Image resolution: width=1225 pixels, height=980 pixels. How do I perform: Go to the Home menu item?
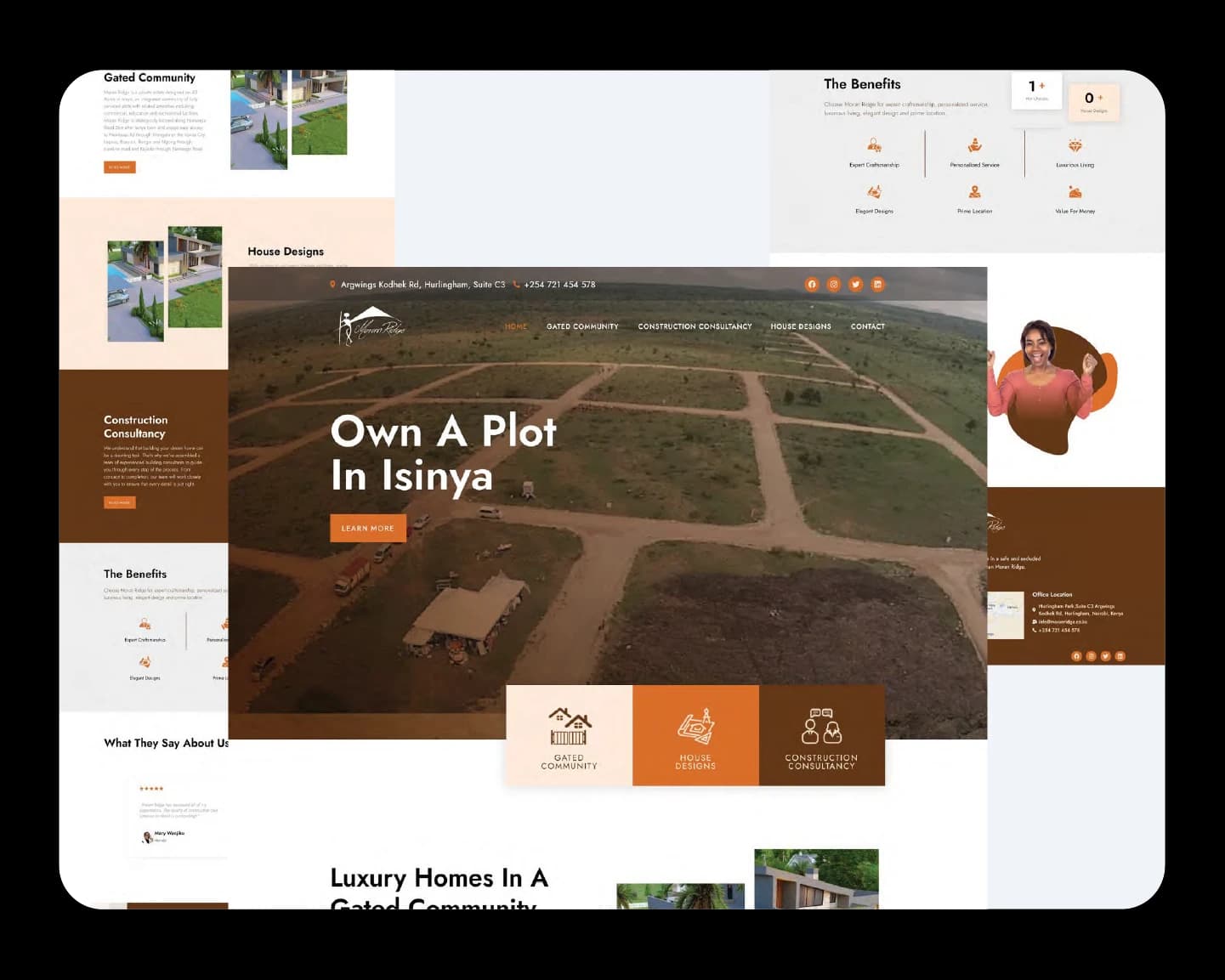pyautogui.click(x=516, y=326)
